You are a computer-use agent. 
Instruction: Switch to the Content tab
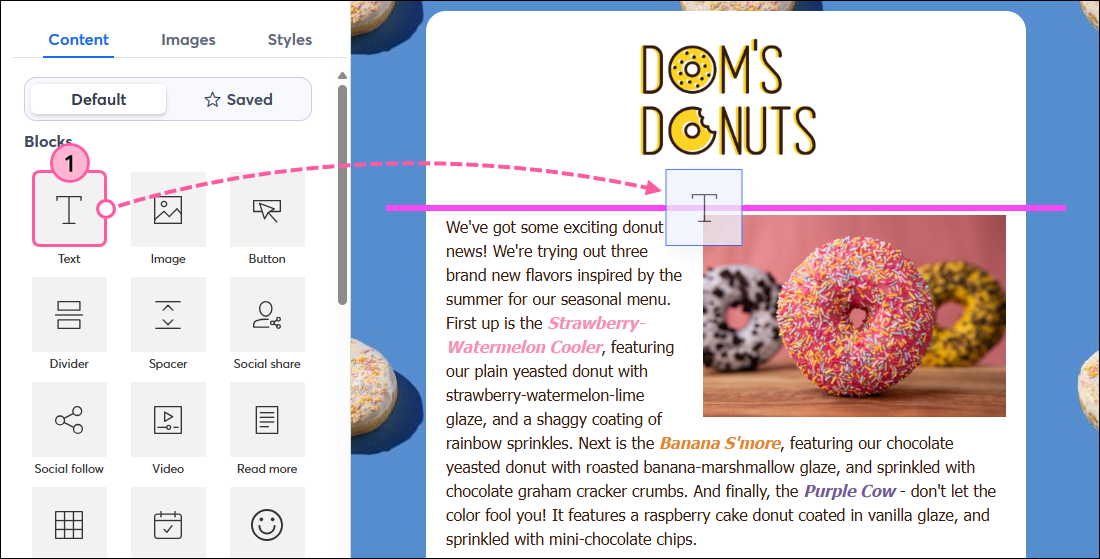coord(79,40)
